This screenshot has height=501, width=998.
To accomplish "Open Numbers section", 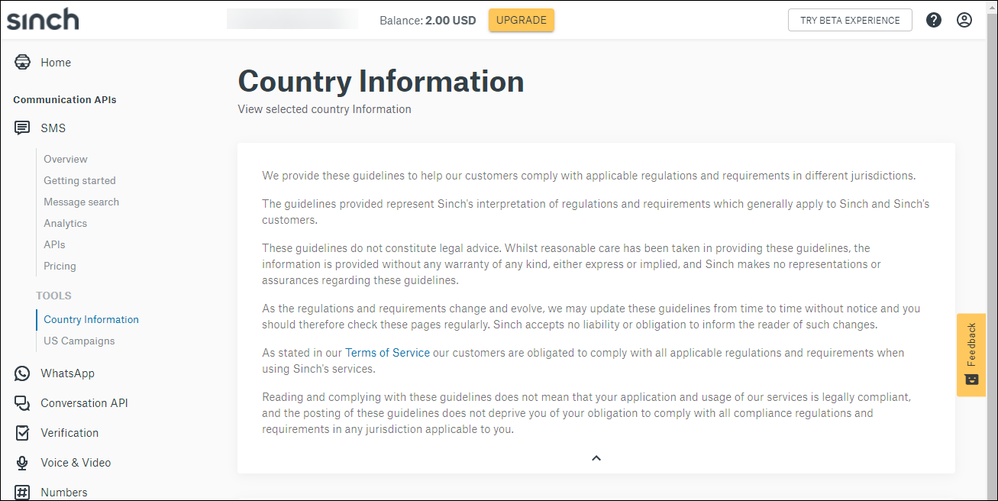I will tap(64, 492).
